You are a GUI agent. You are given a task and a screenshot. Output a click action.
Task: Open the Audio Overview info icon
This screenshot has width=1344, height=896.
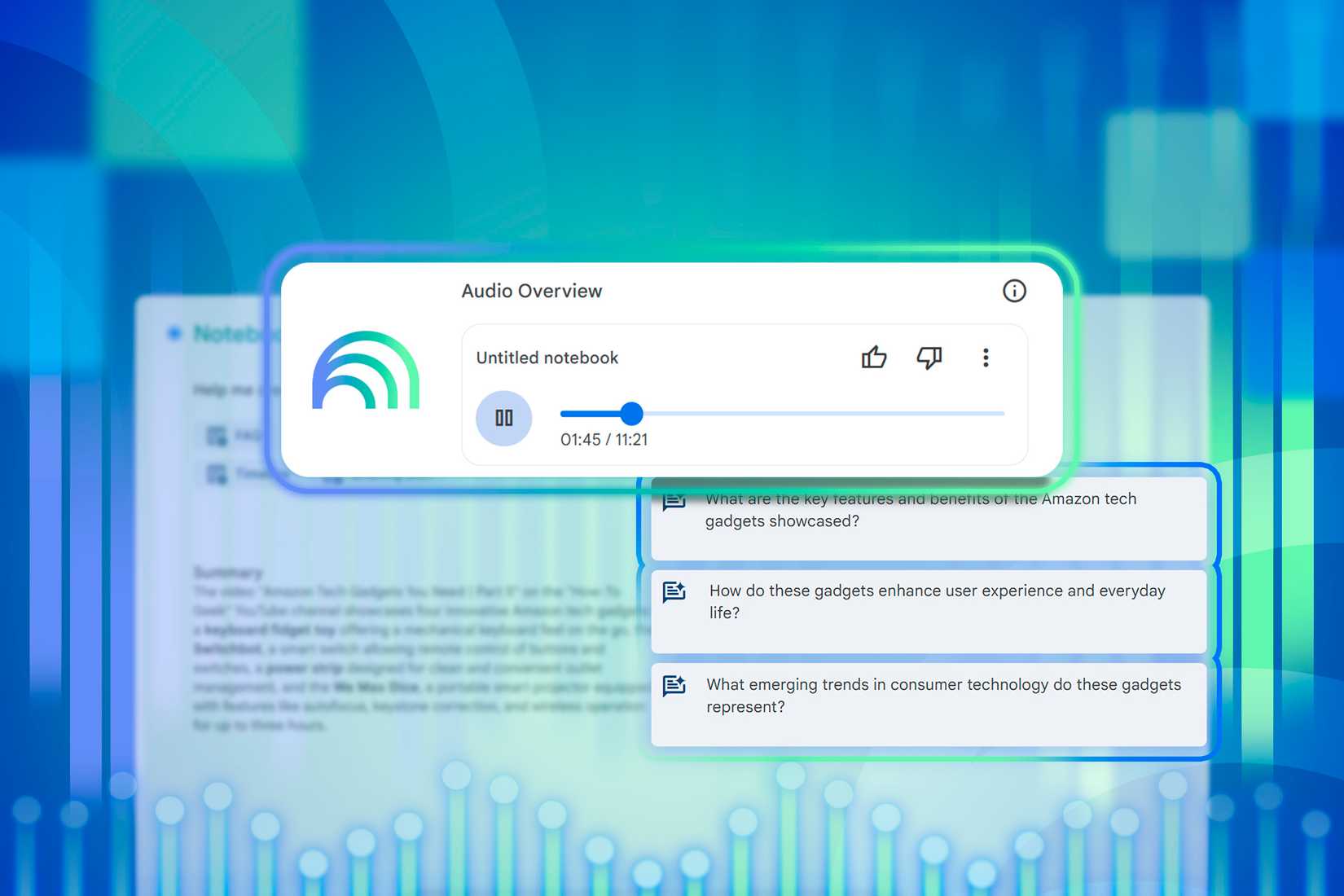(x=1014, y=291)
